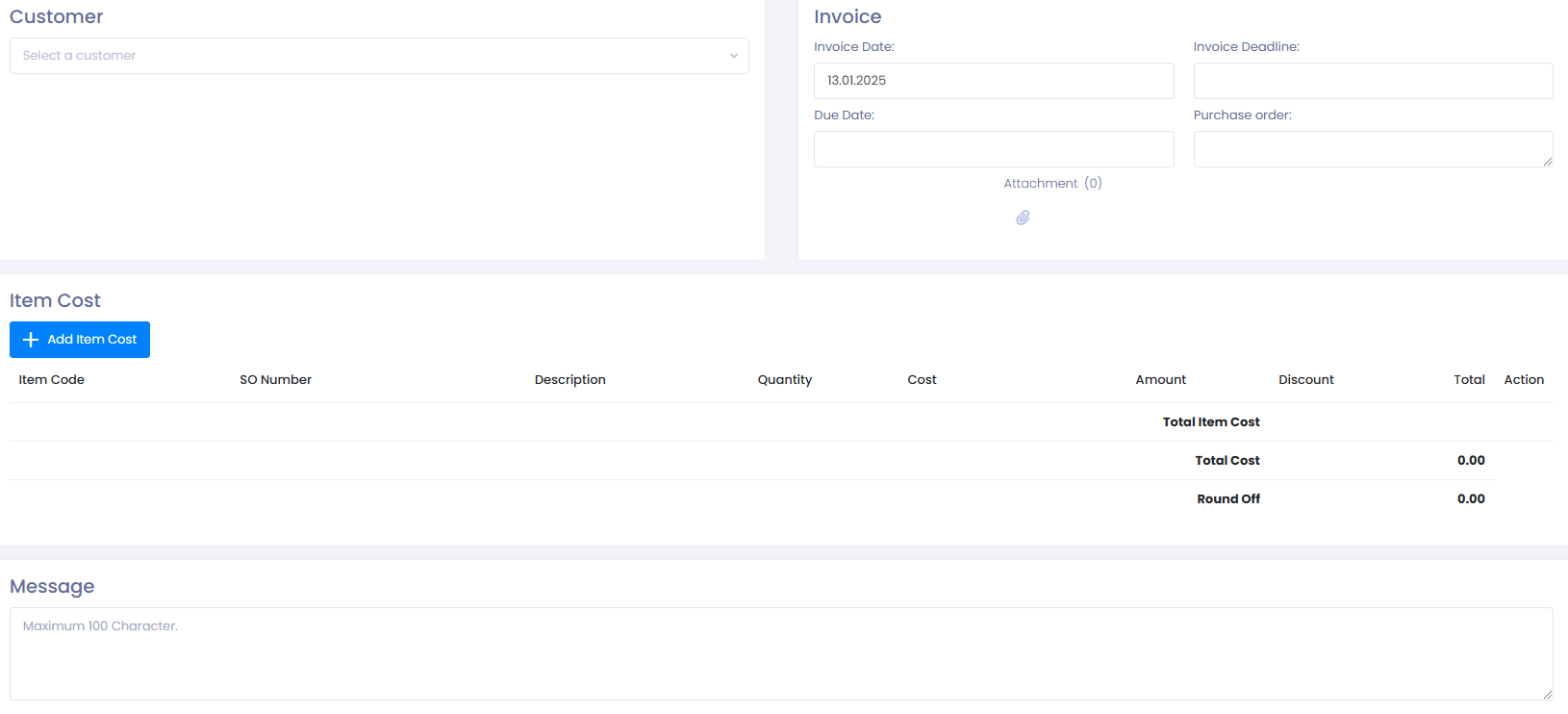Screen dimensions: 1568x714
Task: Click the Purchase order label
Action: 1243,115
